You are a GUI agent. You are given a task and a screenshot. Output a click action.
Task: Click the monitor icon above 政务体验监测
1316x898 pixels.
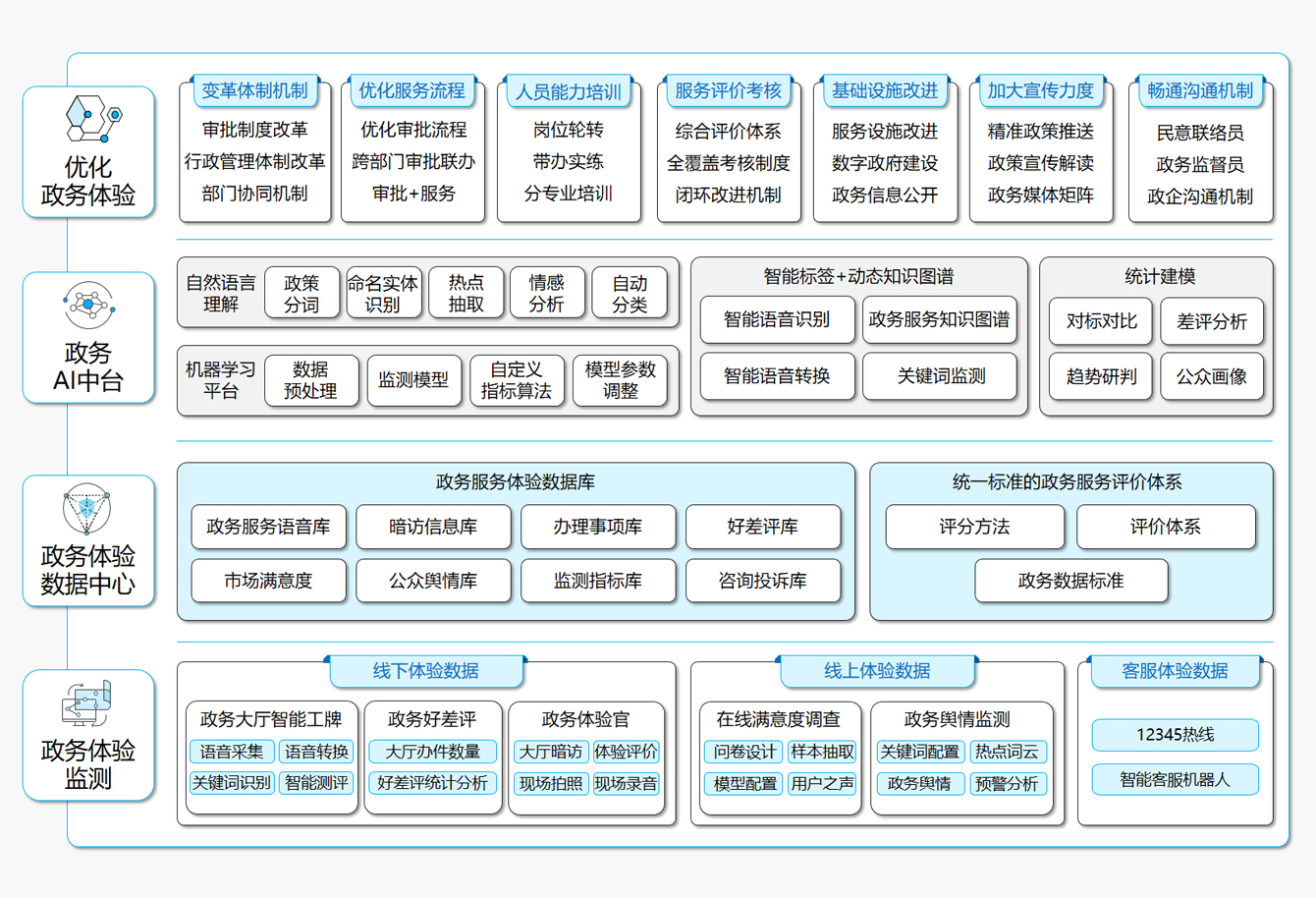coord(87,702)
